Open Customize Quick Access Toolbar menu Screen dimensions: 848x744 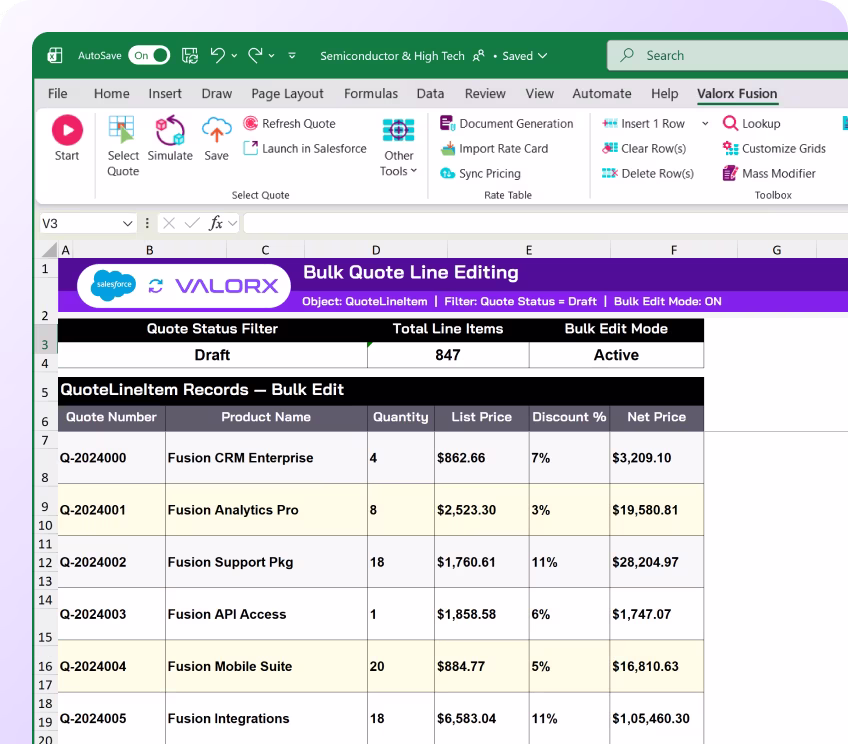pyautogui.click(x=292, y=56)
